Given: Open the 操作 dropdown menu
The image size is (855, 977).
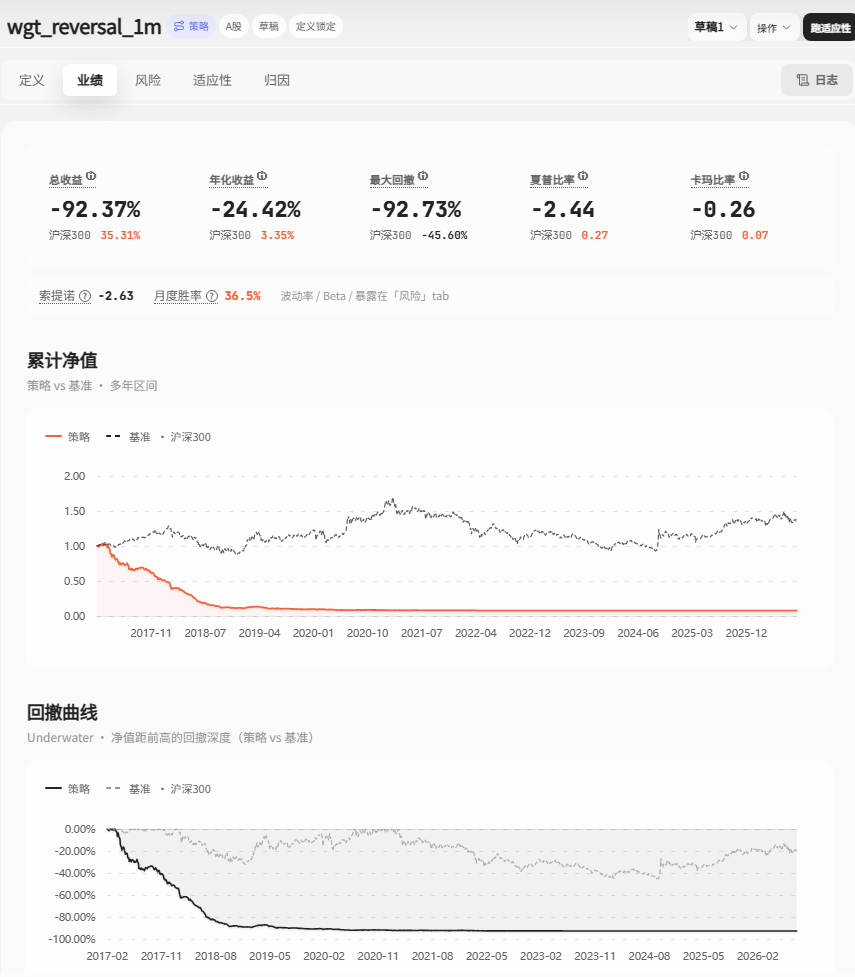Looking at the screenshot, I should (774, 27).
